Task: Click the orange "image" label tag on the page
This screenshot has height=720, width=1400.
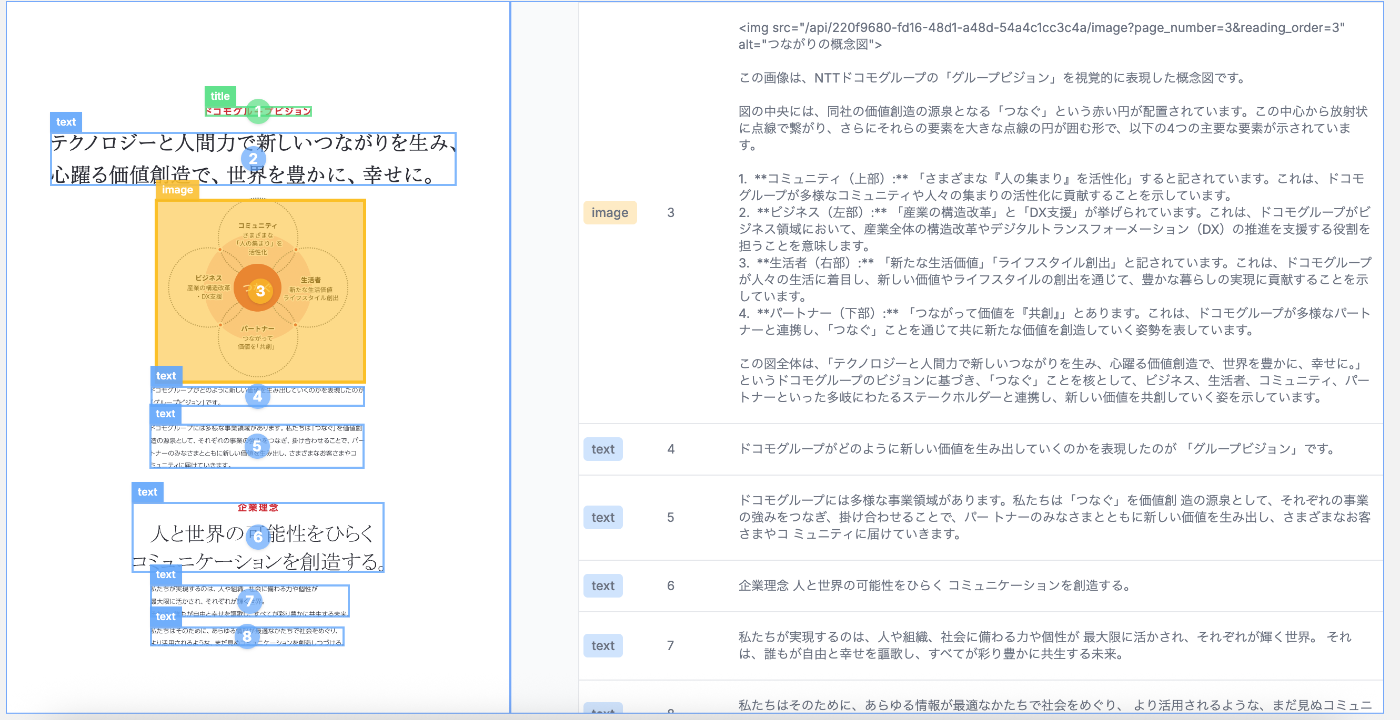Action: point(177,190)
